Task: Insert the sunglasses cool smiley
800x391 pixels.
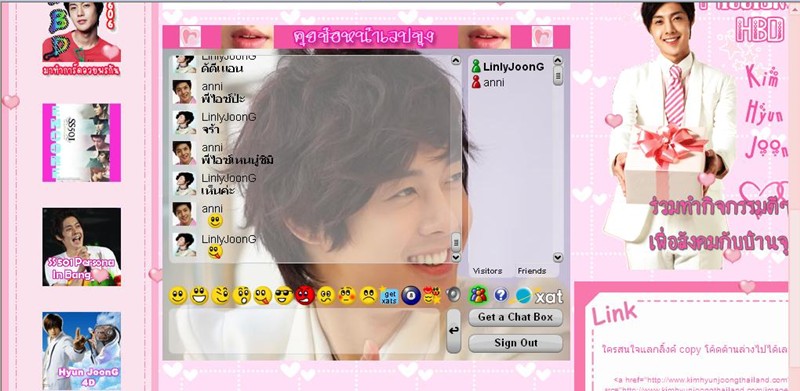Action: coord(284,296)
